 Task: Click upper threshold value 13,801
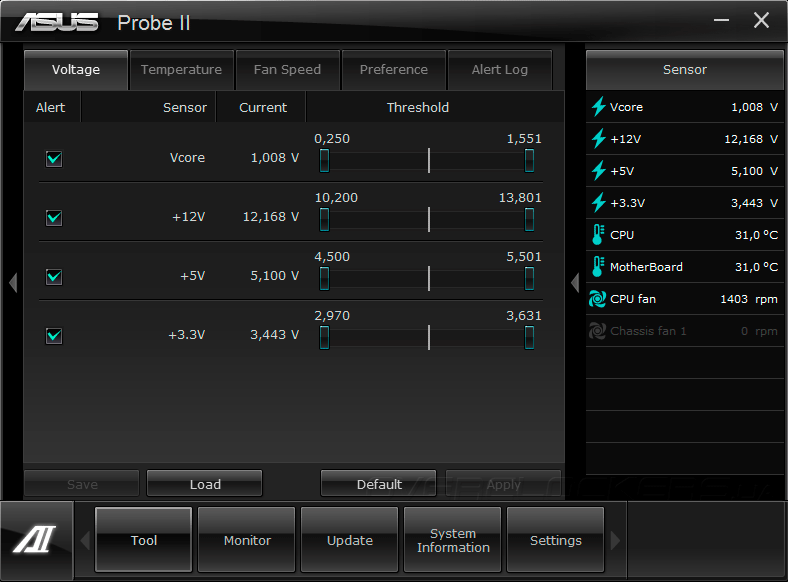(520, 198)
